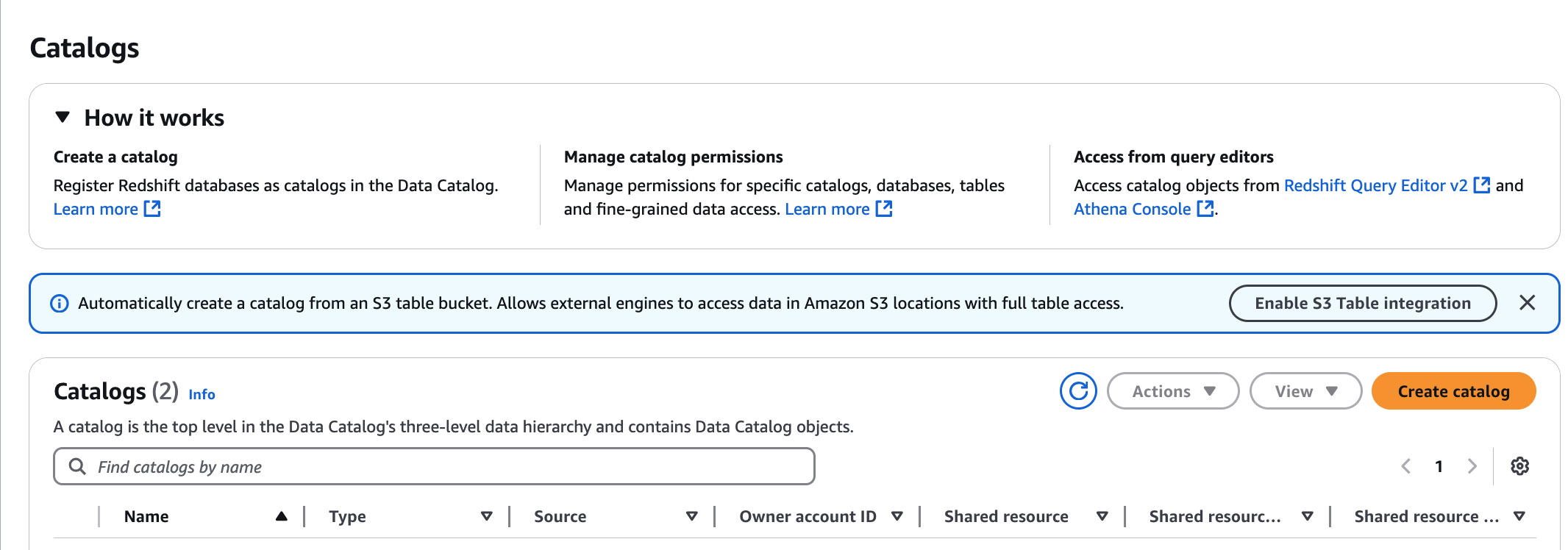Screen dimensions: 1568x550
Task: Click Enable S3 Table integration button
Action: pyautogui.click(x=1362, y=304)
